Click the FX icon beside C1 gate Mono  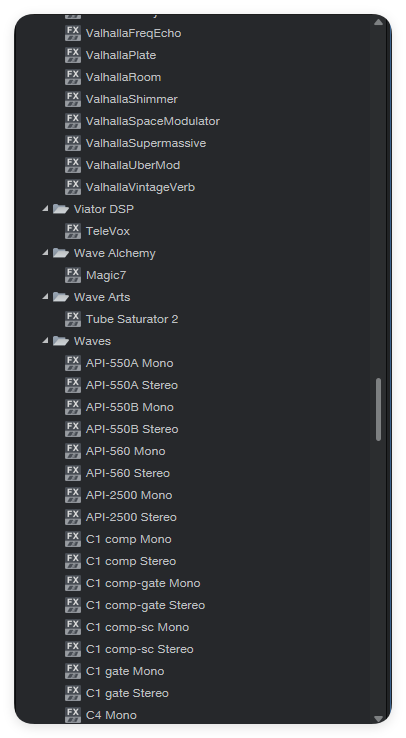click(73, 671)
